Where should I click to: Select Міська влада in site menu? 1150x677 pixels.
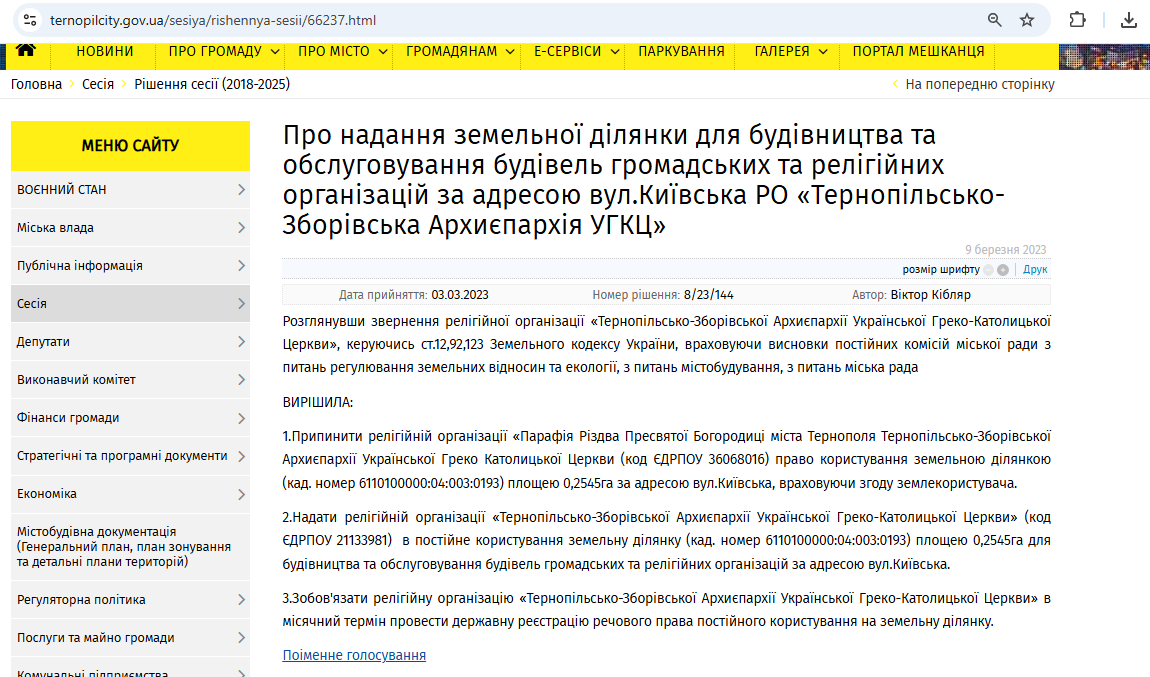pos(131,228)
